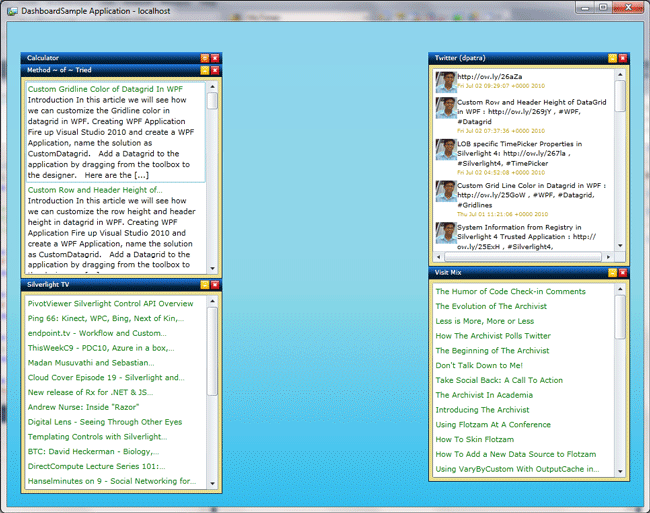
Task: Open Using Flotzam At A Conference
Action: click(493, 425)
